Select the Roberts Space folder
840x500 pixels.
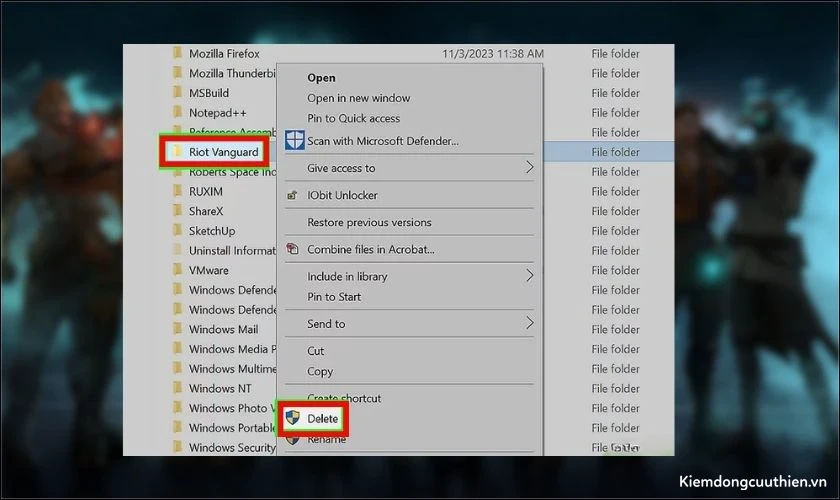[232, 172]
